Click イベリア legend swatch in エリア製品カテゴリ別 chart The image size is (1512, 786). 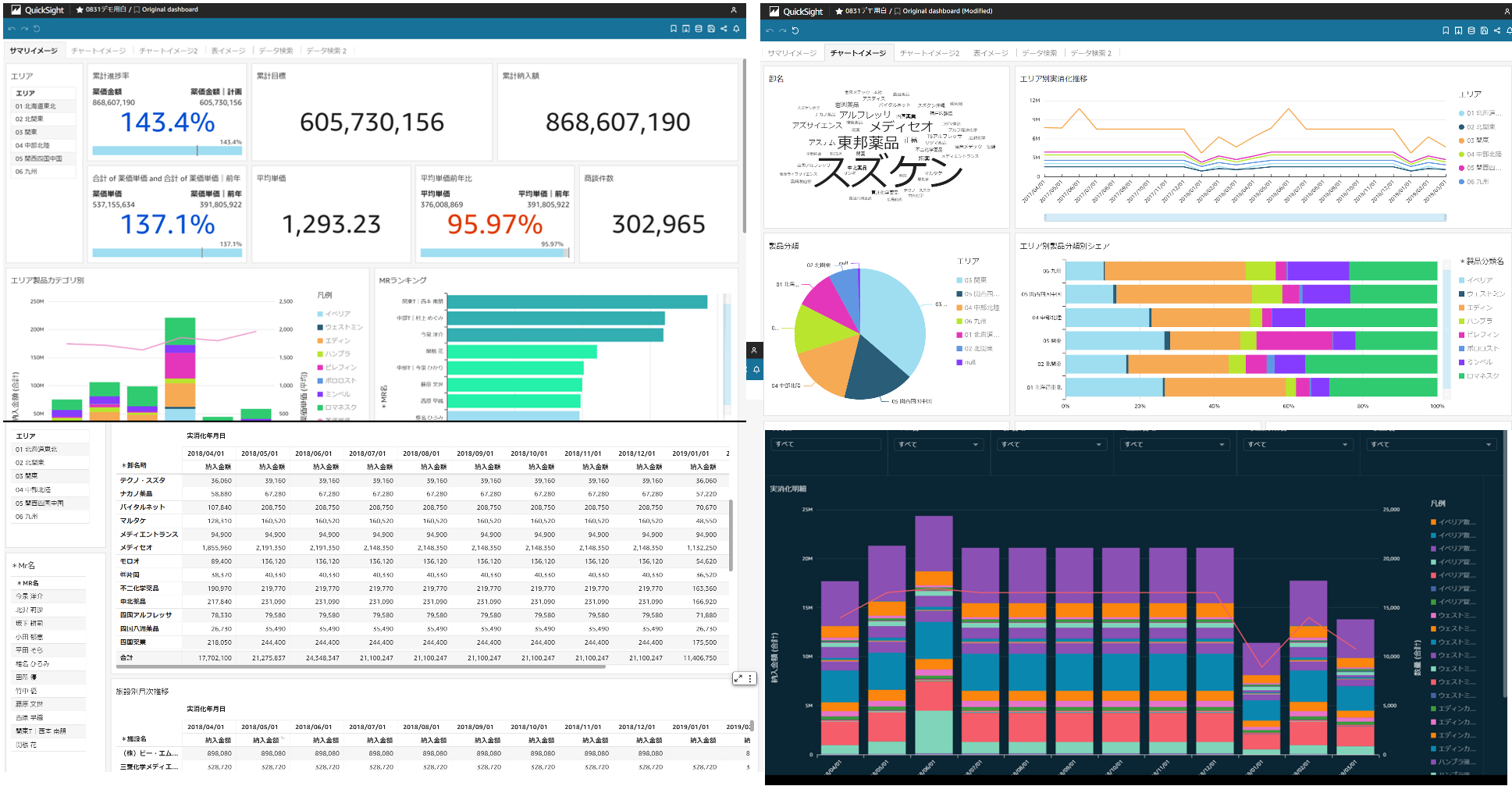coord(320,314)
